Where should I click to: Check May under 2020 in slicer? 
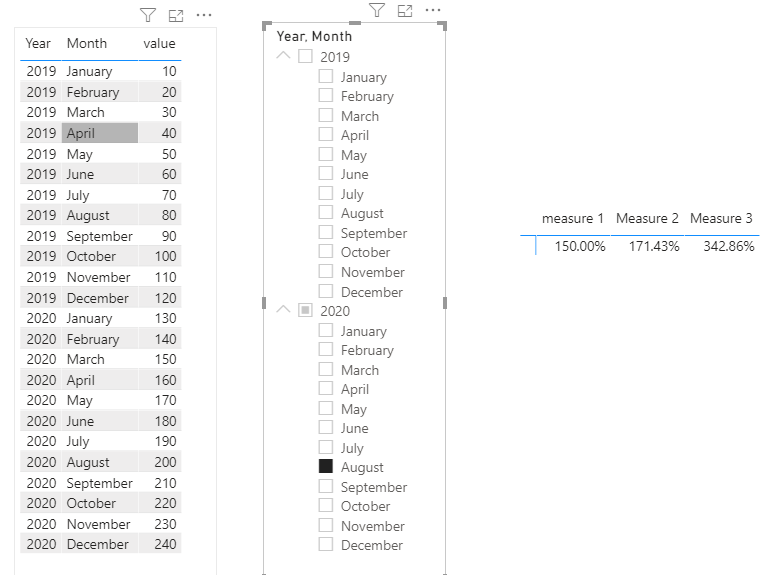[x=326, y=407]
